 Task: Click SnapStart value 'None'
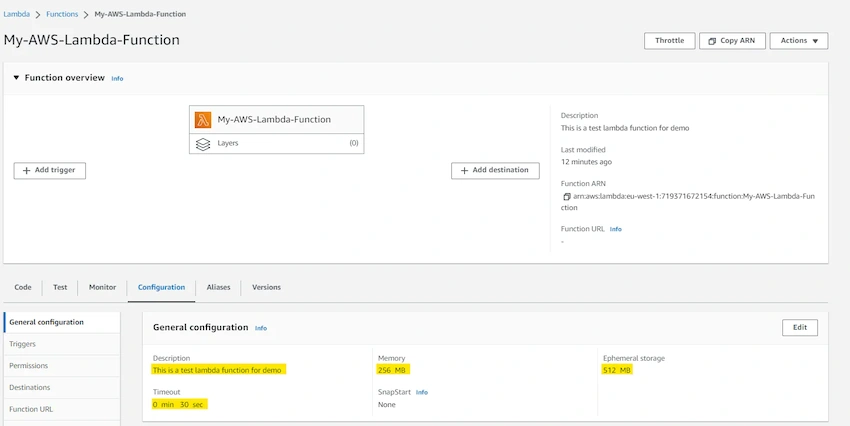click(x=387, y=404)
